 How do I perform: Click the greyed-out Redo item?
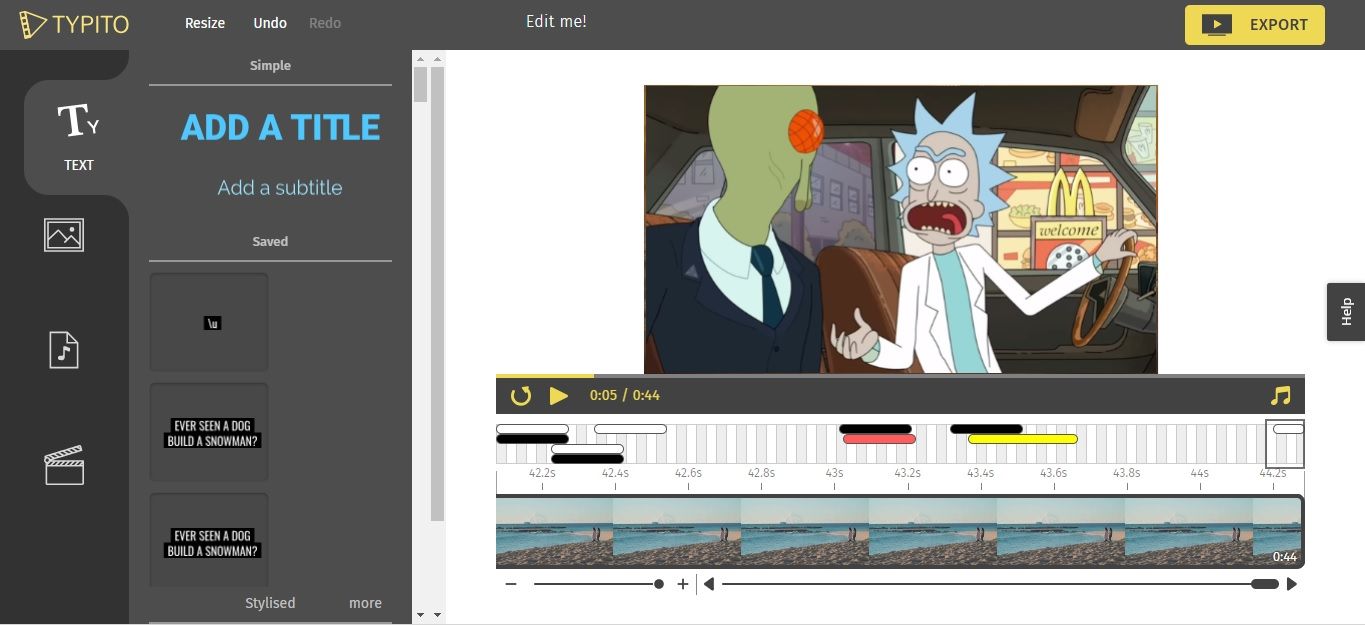pyautogui.click(x=325, y=23)
